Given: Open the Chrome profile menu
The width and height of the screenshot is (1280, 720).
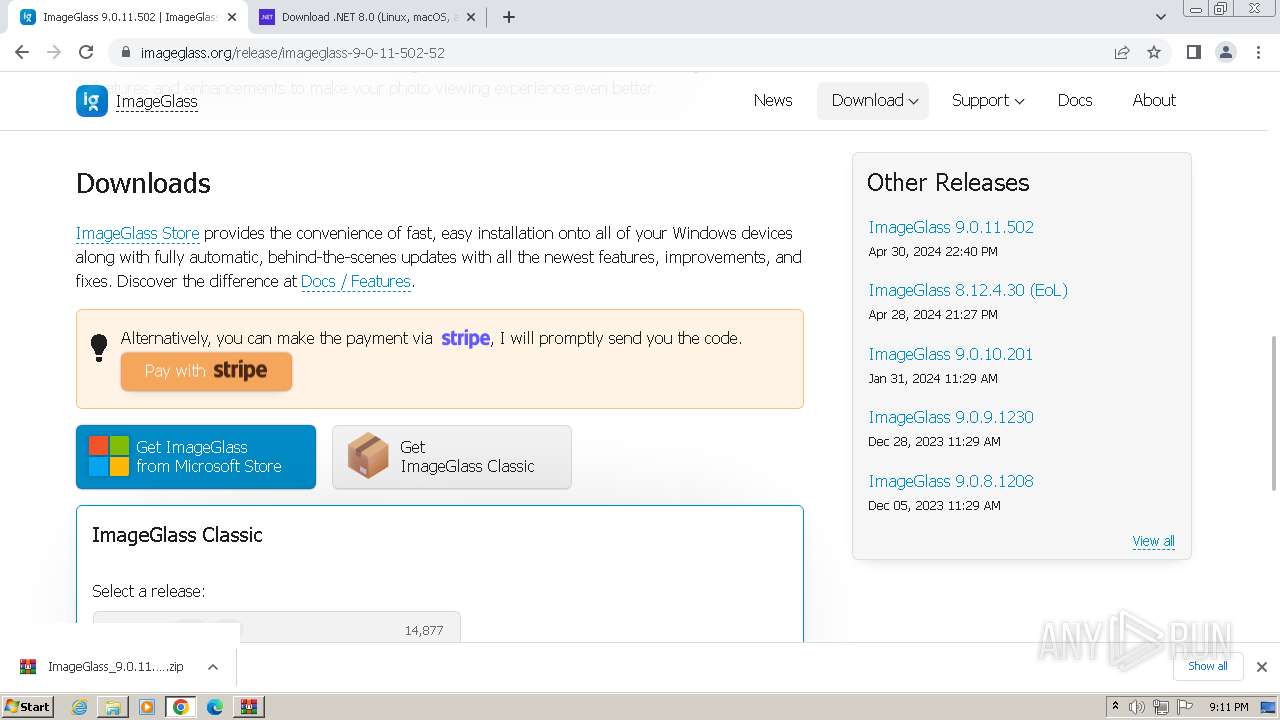Looking at the screenshot, I should 1225,52.
